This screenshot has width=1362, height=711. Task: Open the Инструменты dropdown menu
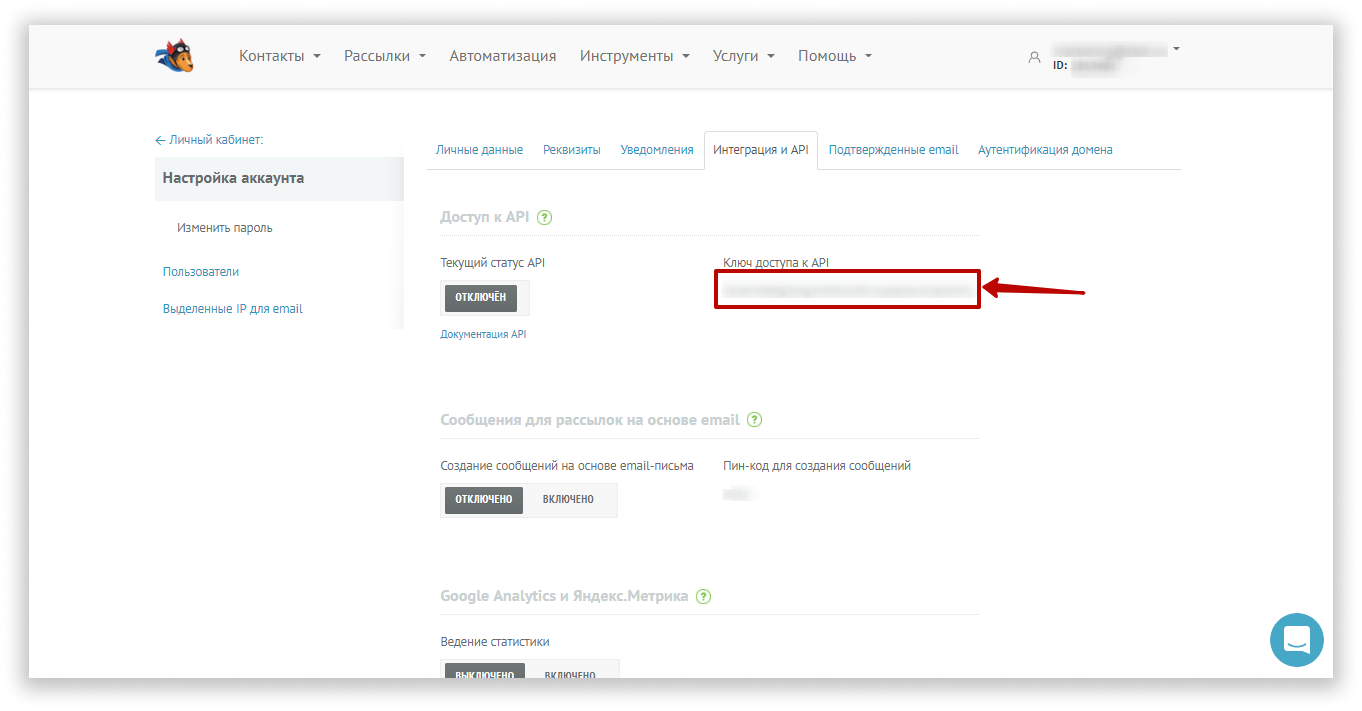point(634,56)
